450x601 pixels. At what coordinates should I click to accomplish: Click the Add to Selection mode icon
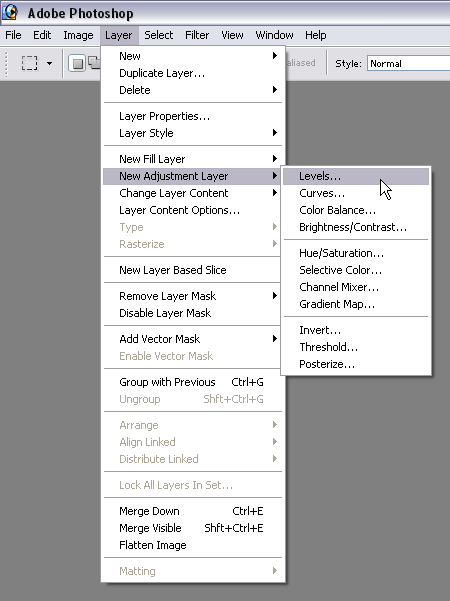tap(94, 63)
